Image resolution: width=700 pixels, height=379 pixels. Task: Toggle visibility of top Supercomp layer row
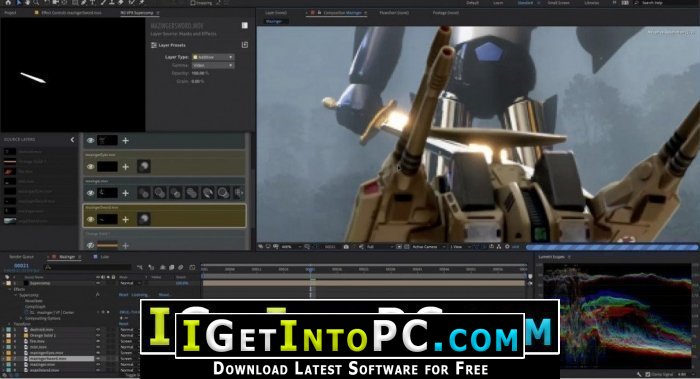[90, 141]
